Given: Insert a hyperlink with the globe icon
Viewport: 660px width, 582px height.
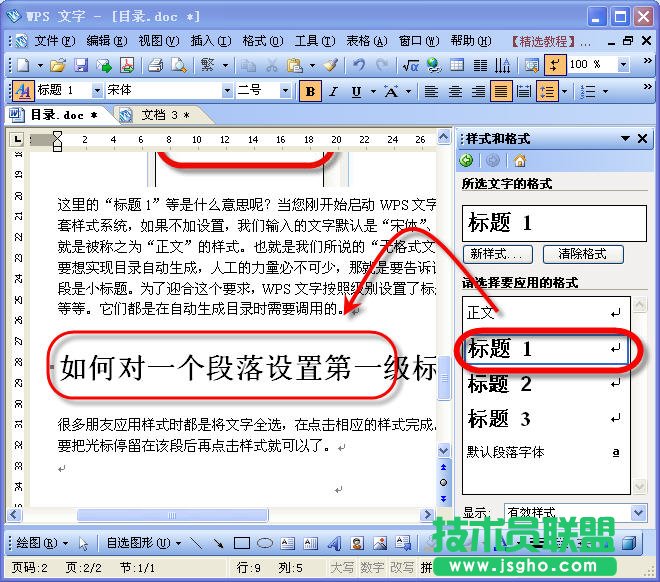Looking at the screenshot, I should click(434, 65).
